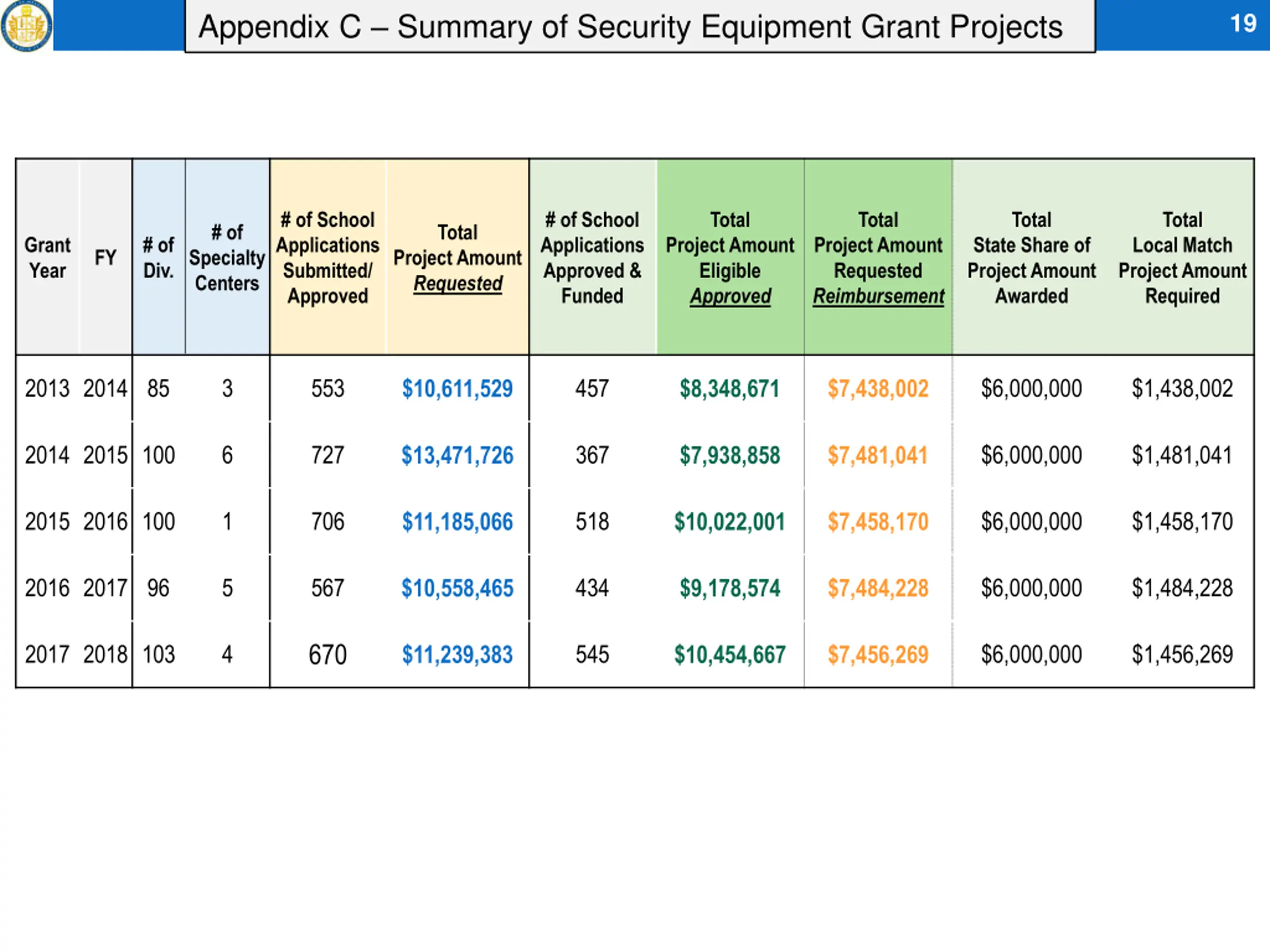The height and width of the screenshot is (952, 1270).
Task: Click the # of Div. header
Action: tap(158, 258)
